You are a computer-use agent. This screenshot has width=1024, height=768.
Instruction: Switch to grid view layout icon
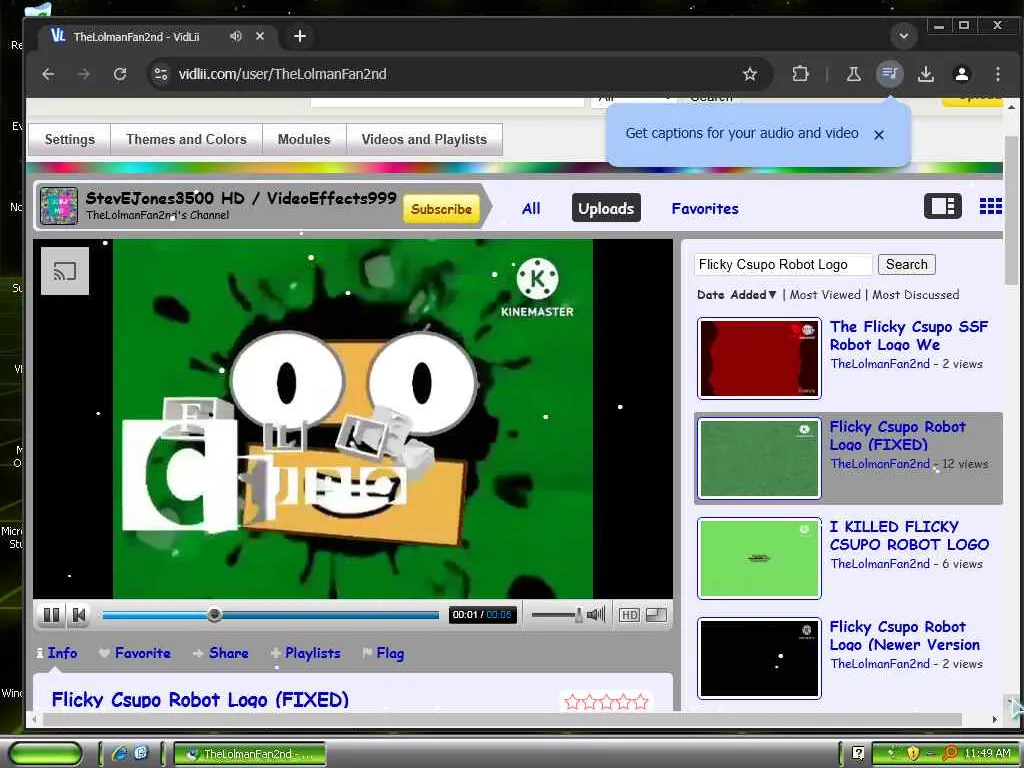990,206
